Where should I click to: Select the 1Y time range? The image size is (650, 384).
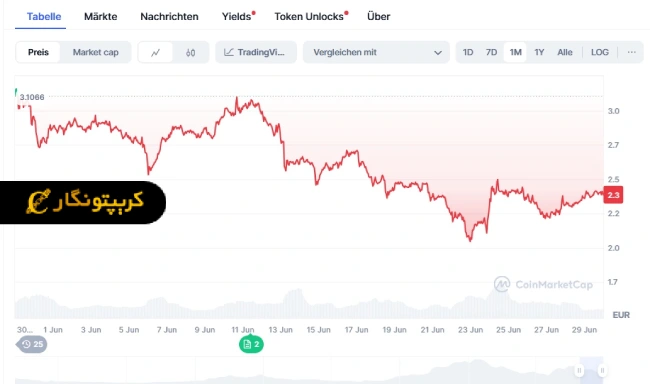point(539,52)
